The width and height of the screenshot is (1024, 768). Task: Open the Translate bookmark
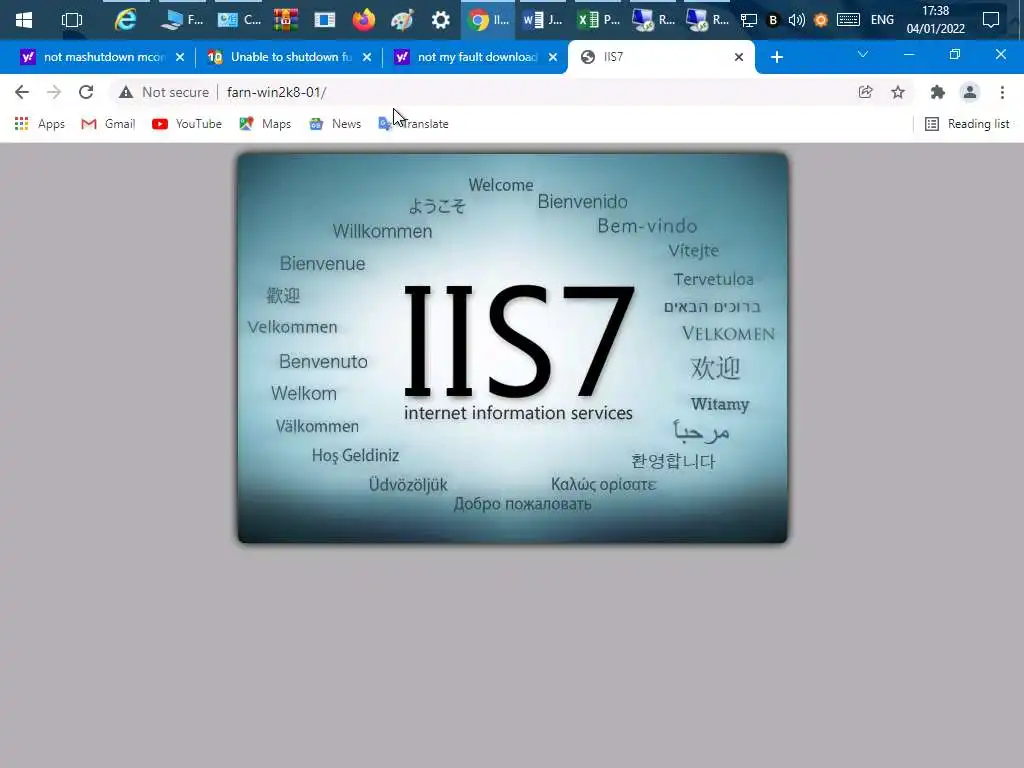[413, 123]
